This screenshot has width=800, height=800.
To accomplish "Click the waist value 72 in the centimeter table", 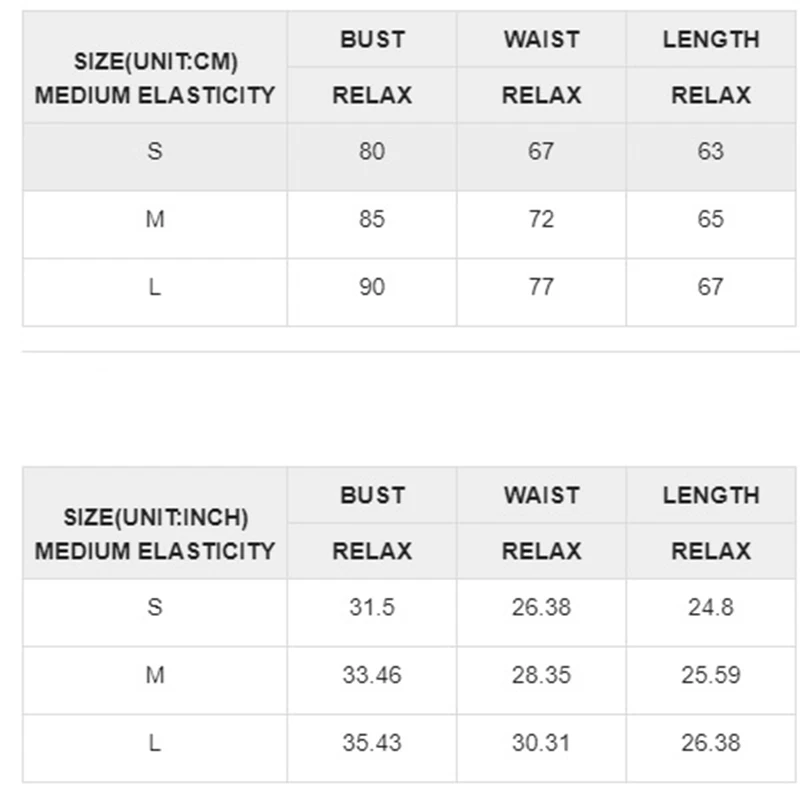I will click(x=541, y=220).
